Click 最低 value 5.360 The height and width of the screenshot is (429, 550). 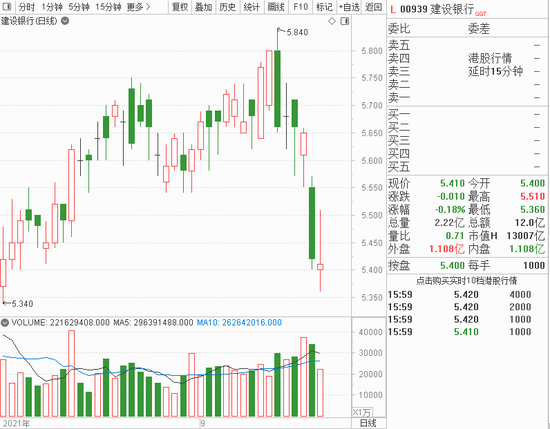click(x=532, y=209)
